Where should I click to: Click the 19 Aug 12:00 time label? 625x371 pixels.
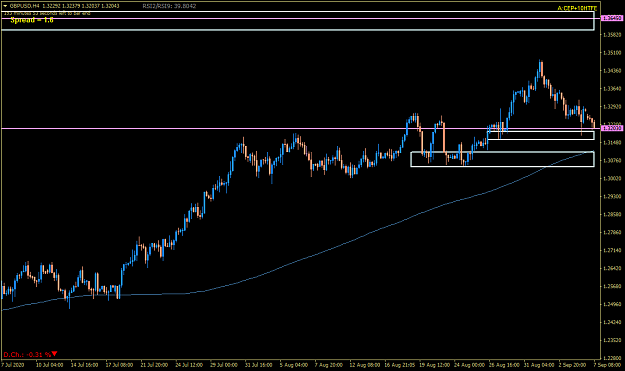click(x=434, y=365)
